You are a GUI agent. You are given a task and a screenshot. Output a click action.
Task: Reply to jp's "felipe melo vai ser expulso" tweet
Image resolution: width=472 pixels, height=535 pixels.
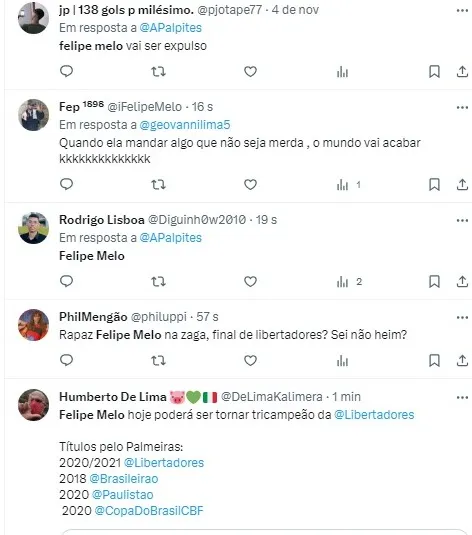coord(67,71)
